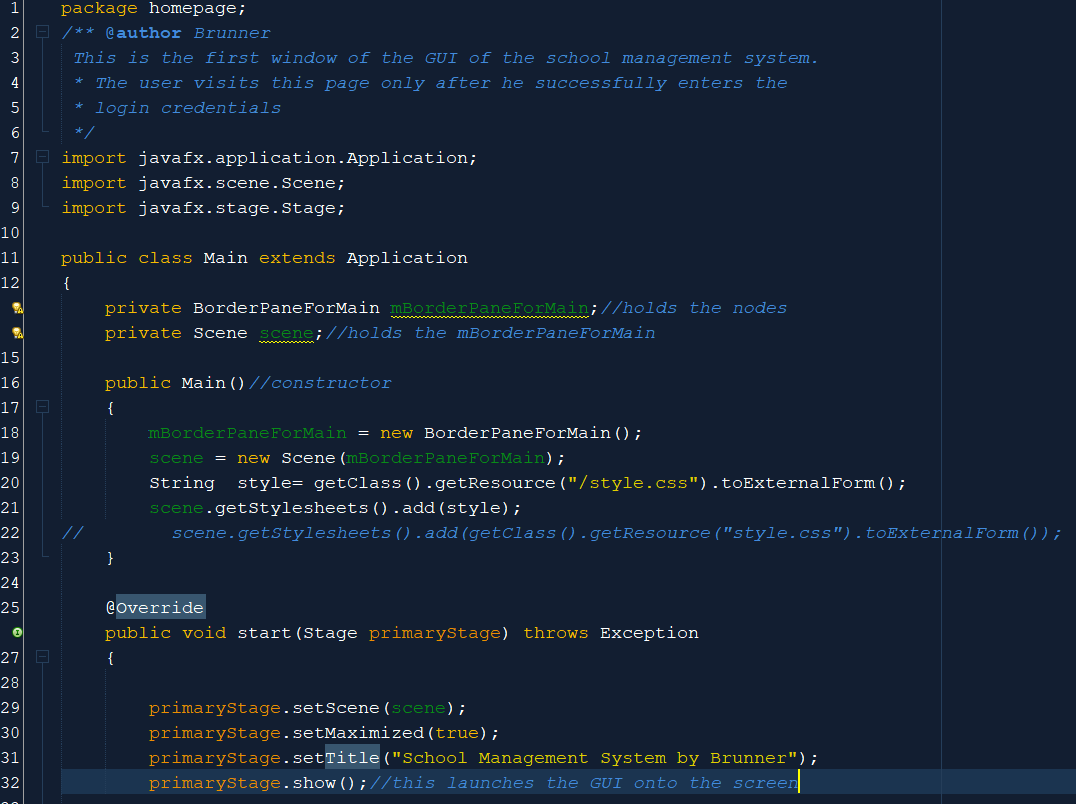This screenshot has height=804, width=1076.
Task: Click 'javafx.application.Application' import
Action: click(x=303, y=158)
